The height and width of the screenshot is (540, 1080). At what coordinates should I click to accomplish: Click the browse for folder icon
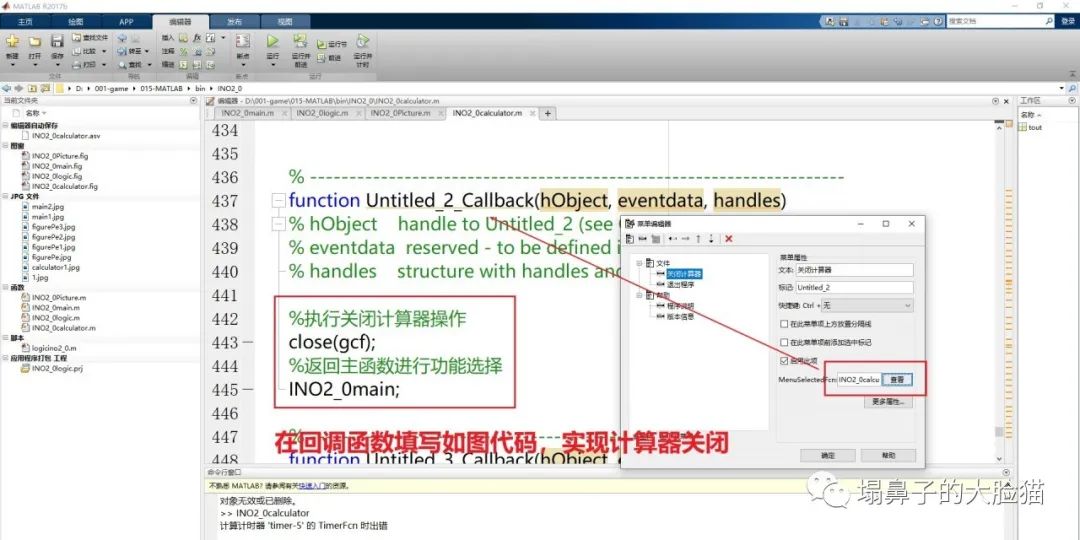(x=45, y=88)
